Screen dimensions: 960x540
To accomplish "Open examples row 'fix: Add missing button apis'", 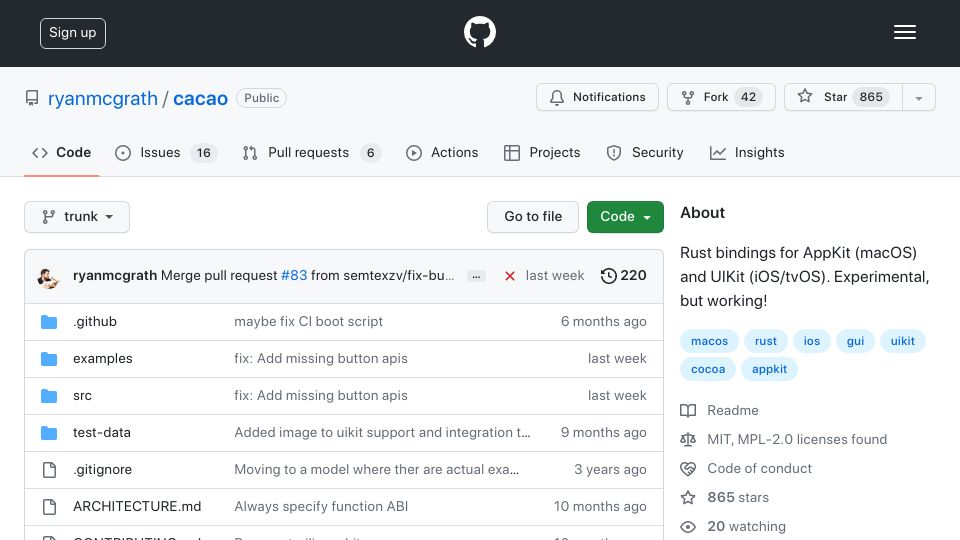I will pos(321,359).
